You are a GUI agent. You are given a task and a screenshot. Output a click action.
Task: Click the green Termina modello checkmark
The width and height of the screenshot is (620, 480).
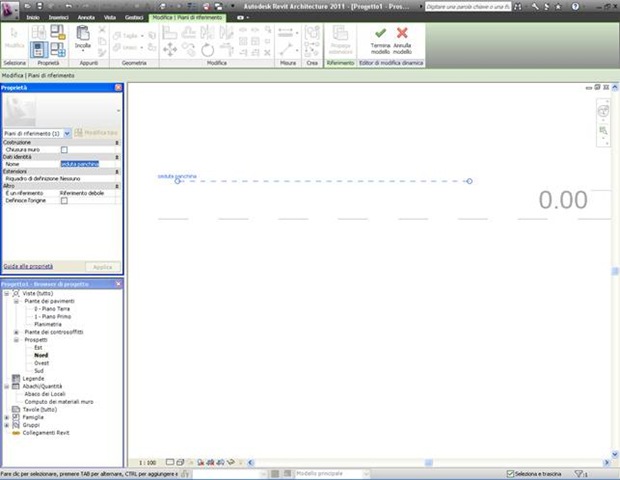(380, 33)
